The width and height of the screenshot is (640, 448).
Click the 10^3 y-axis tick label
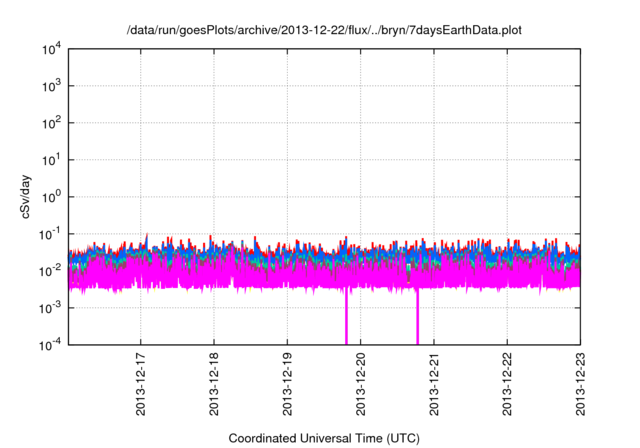(x=52, y=86)
